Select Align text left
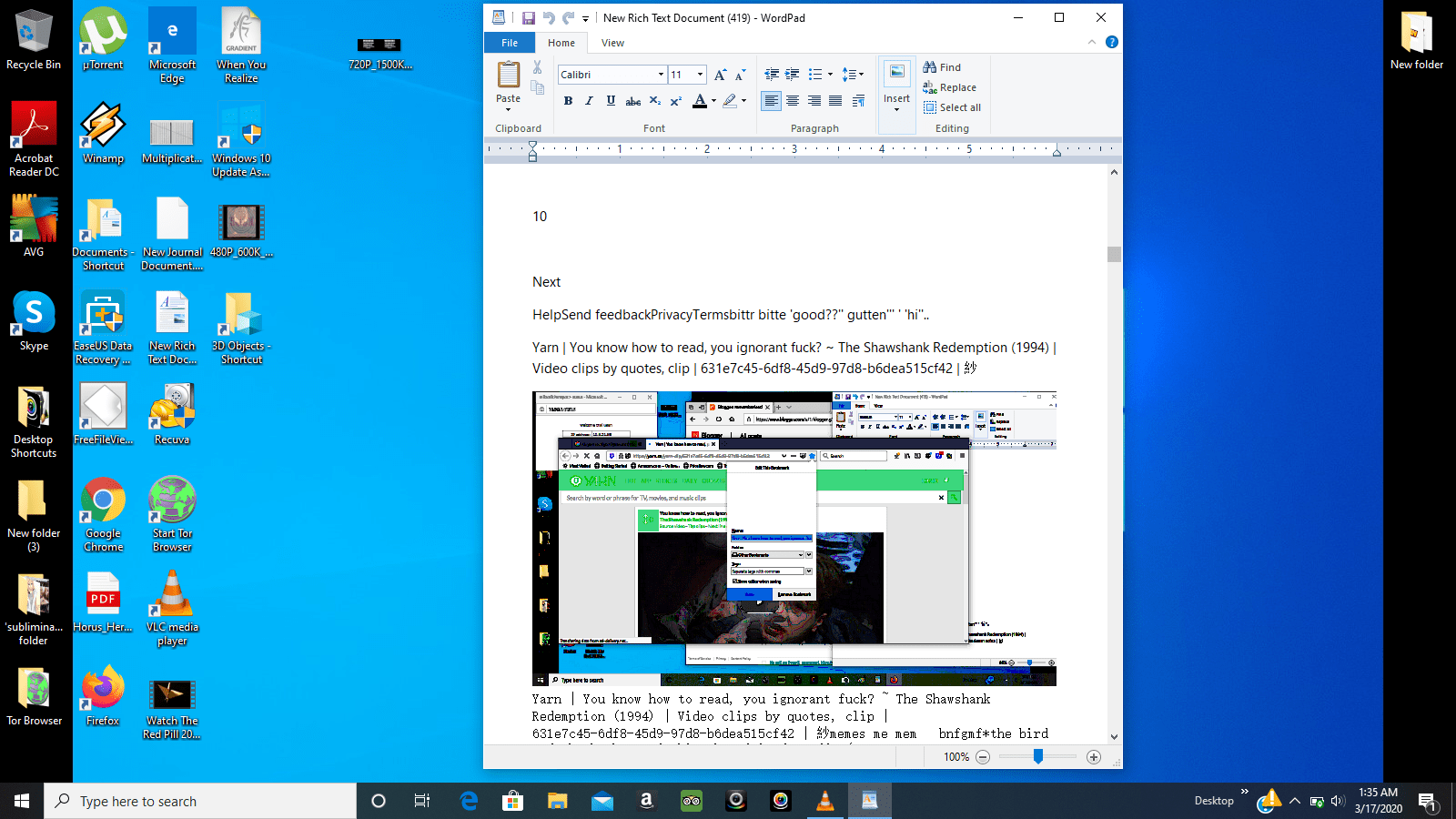Screen dimensions: 1456x819 (772, 101)
